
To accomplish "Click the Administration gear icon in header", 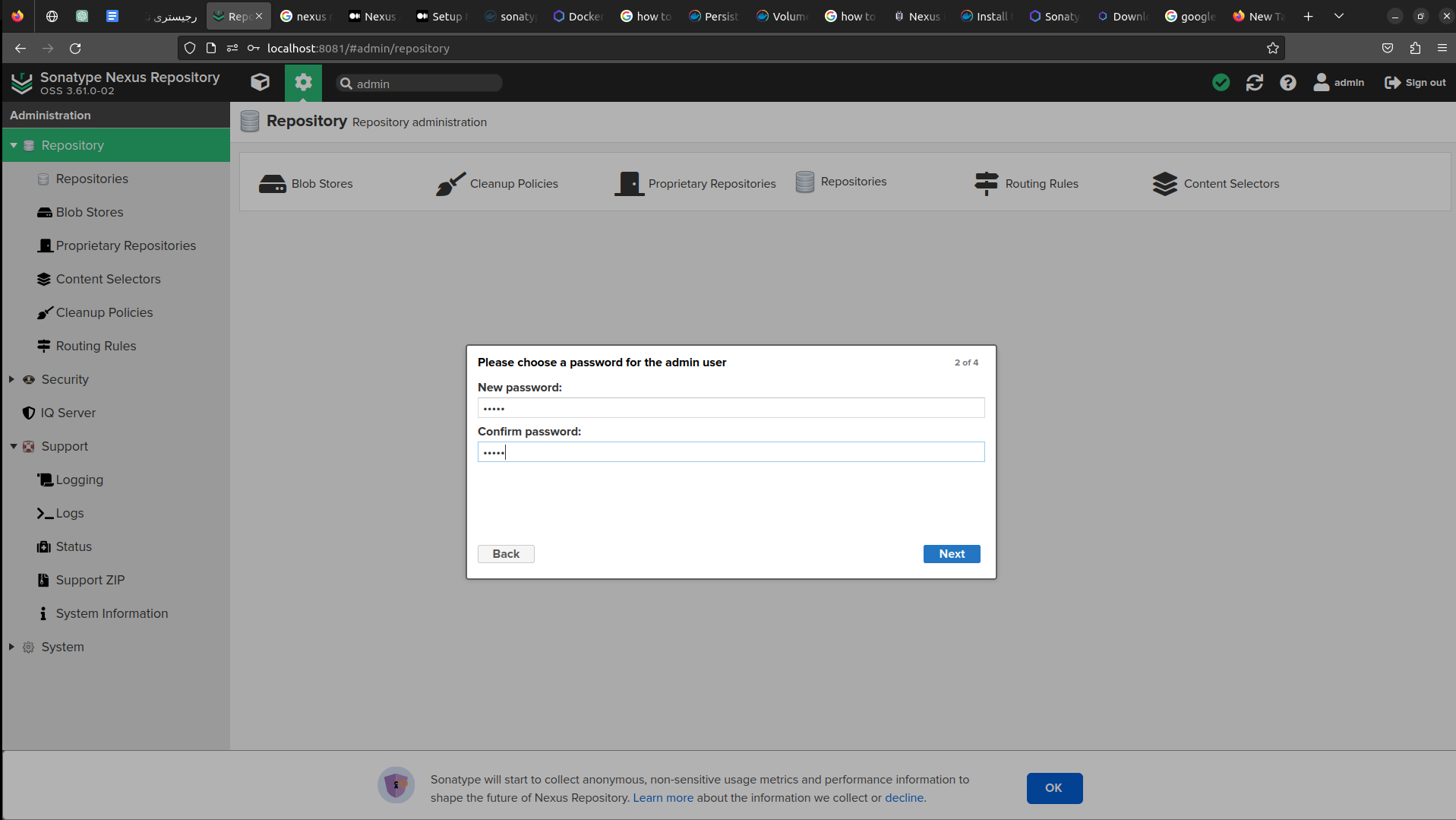I will pyautogui.click(x=303, y=82).
